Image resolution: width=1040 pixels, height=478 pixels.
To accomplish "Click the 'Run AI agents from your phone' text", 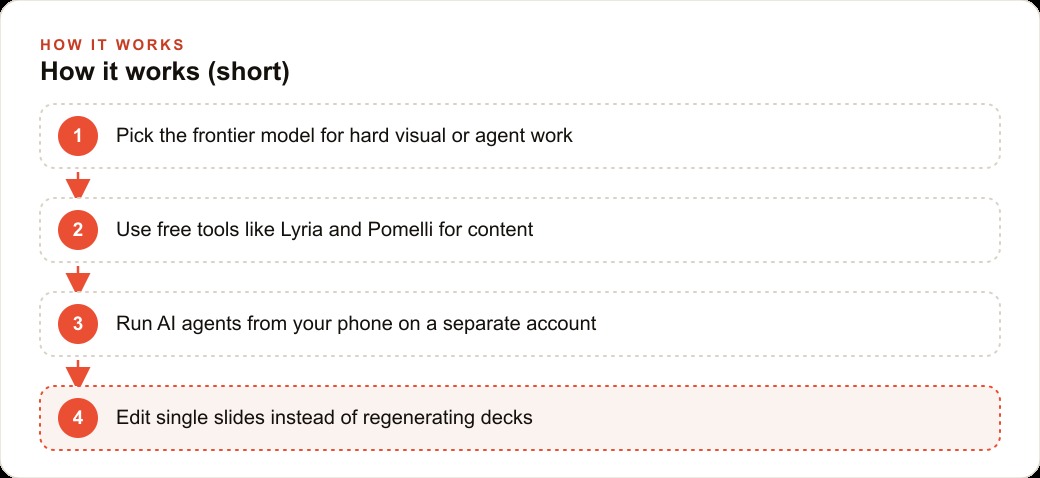I will point(356,324).
